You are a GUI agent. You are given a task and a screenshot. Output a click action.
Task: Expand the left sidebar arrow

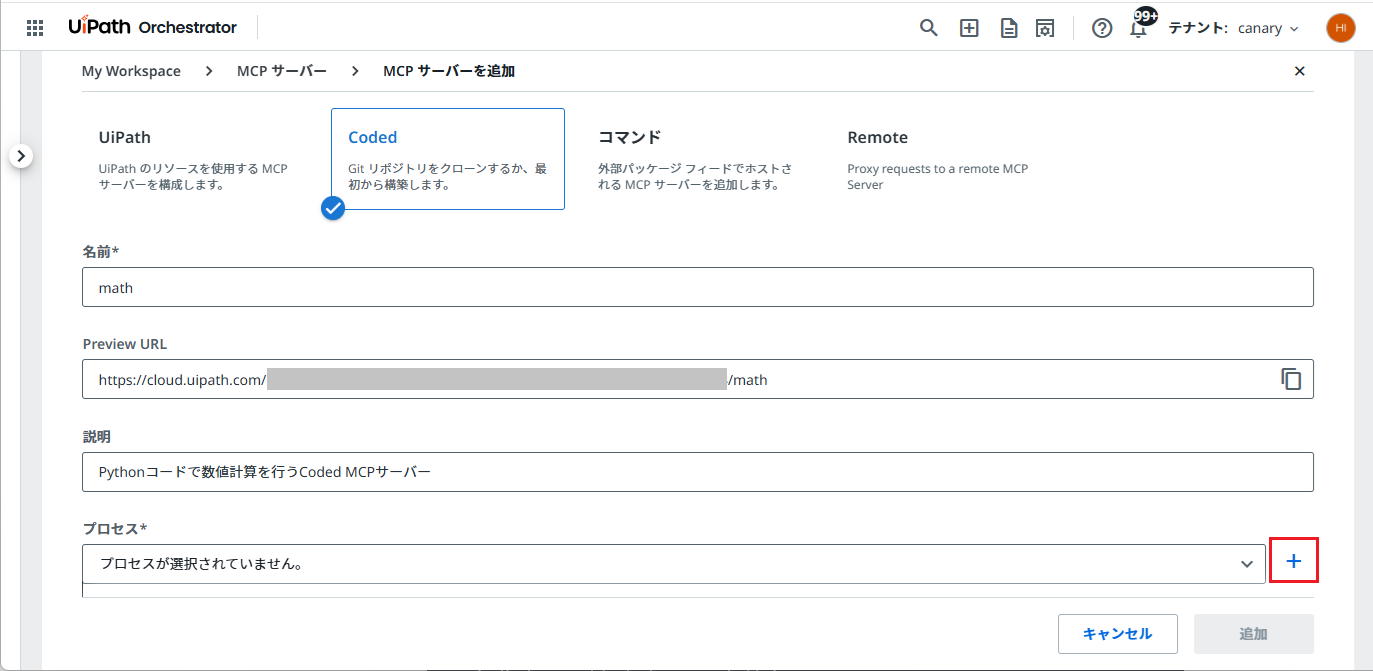(22, 156)
